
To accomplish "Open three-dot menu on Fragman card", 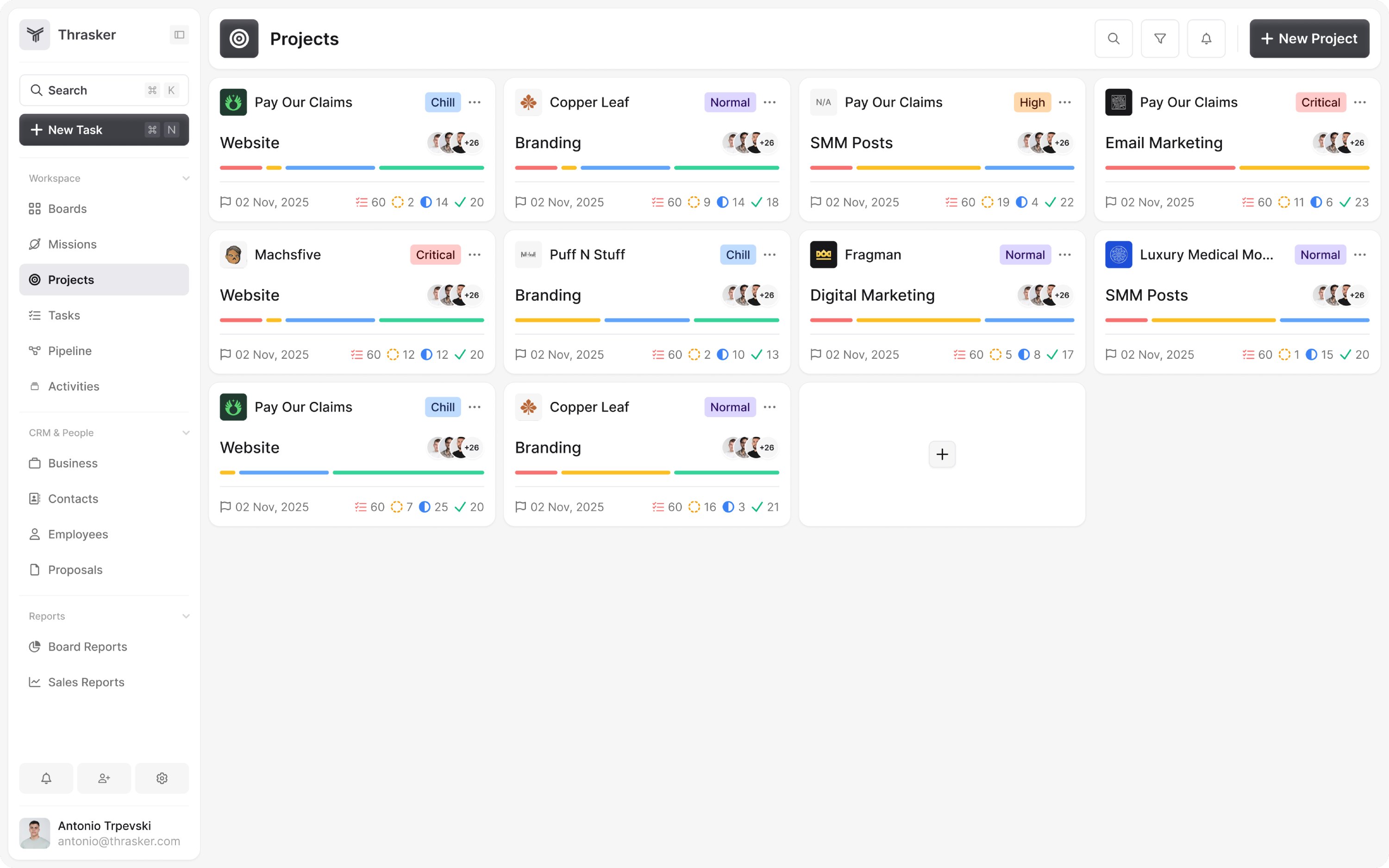I will pos(1064,254).
